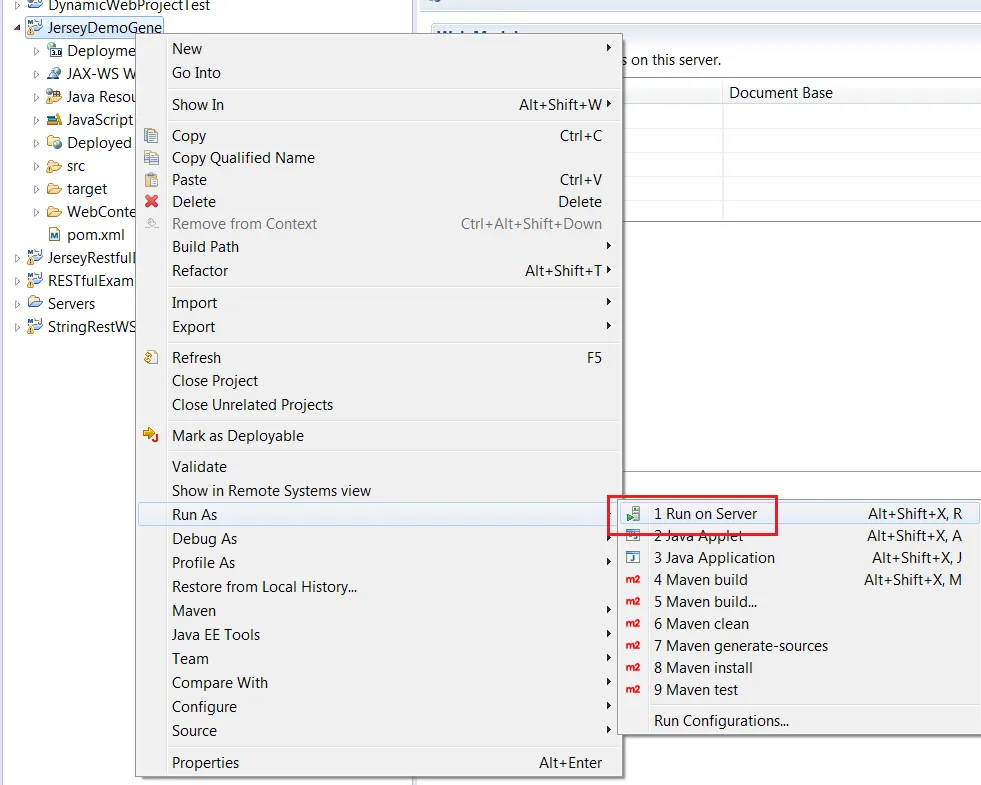981x785 pixels.
Task: Select the DynamicWebProjectTest project
Action: pos(129,6)
